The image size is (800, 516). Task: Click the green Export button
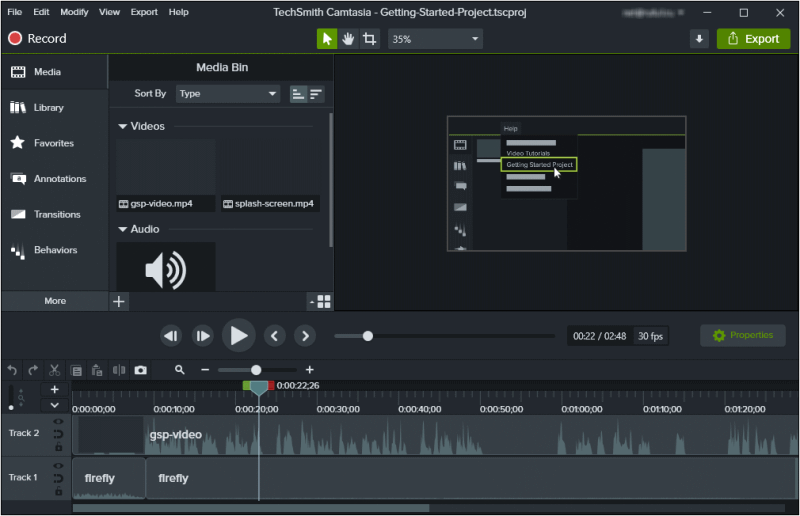tap(753, 39)
